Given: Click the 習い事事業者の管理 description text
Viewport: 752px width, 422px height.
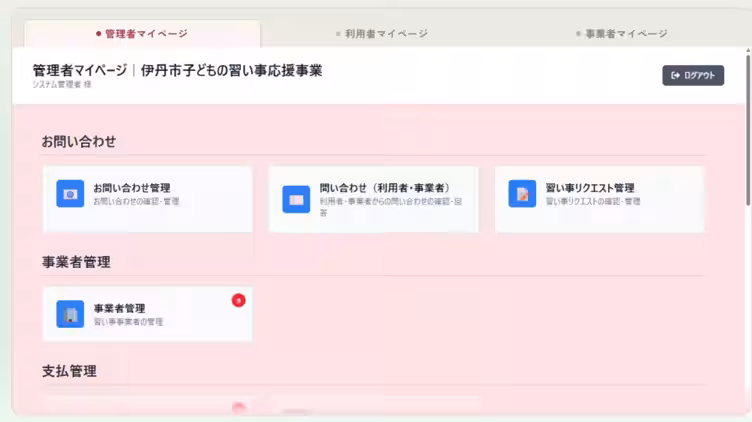Looking at the screenshot, I should [128, 322].
